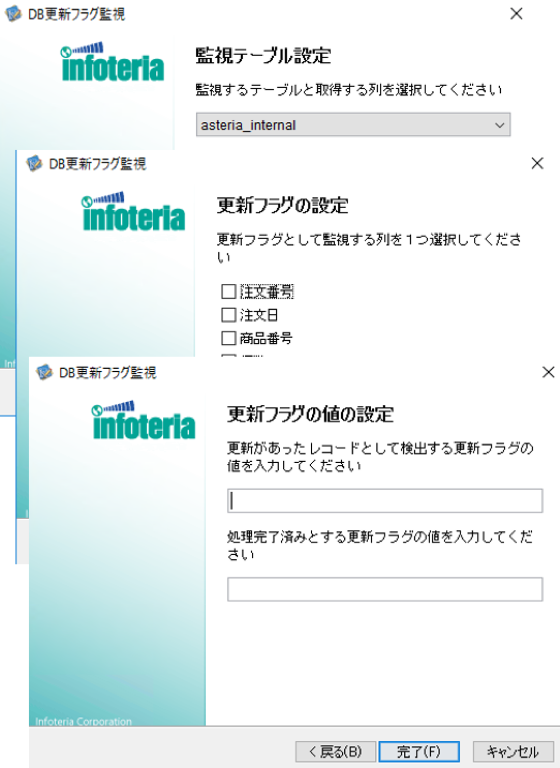Click the キャンセル cancel button
The image size is (560, 768).
click(x=512, y=751)
